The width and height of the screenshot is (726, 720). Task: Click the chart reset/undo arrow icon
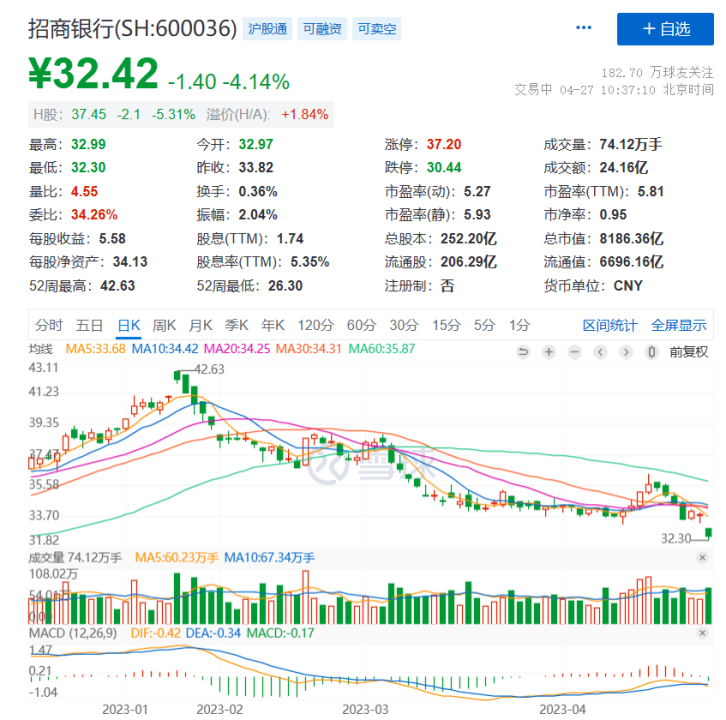click(x=523, y=352)
